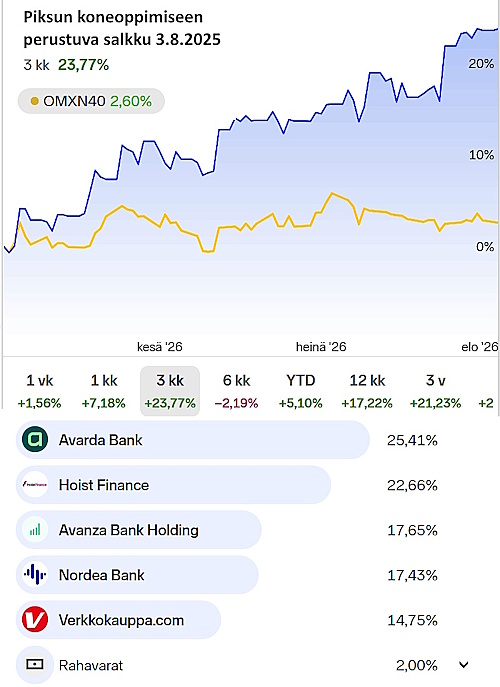
Task: Switch to the 6 kk period
Action: [236, 391]
